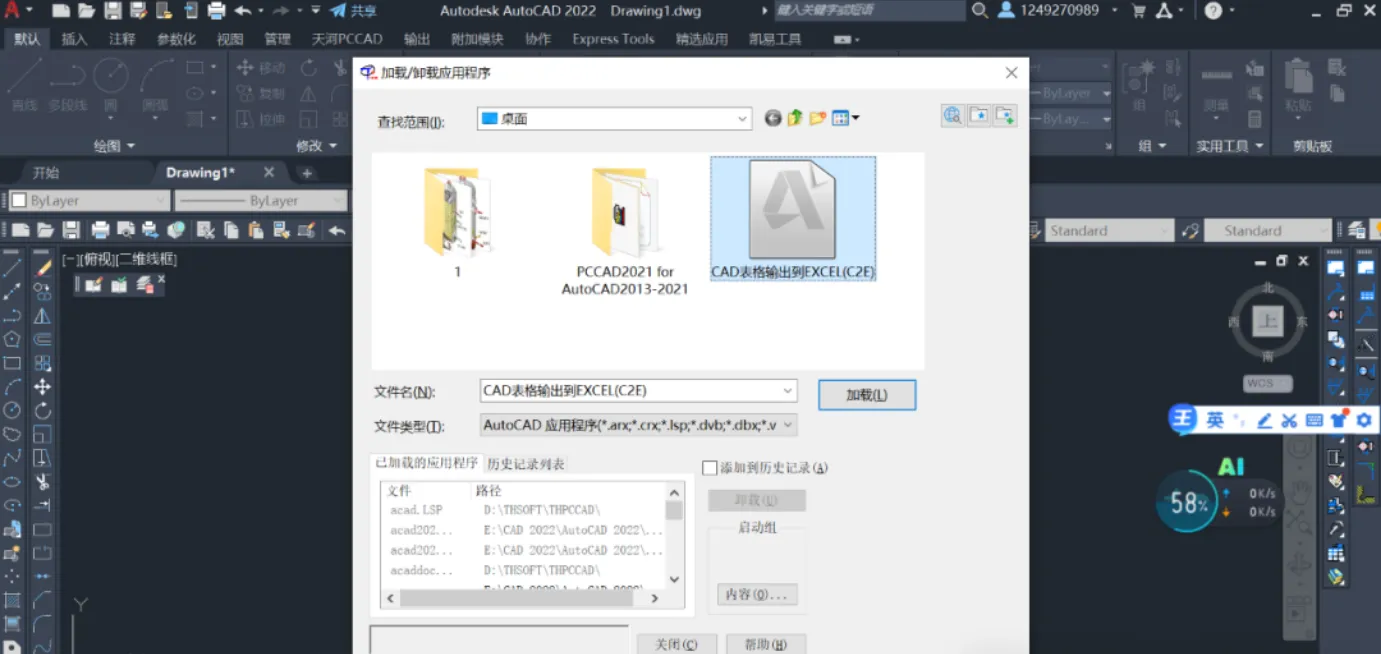Image resolution: width=1381 pixels, height=654 pixels.
Task: Create new folder icon in dialog
Action: pyautogui.click(x=818, y=118)
